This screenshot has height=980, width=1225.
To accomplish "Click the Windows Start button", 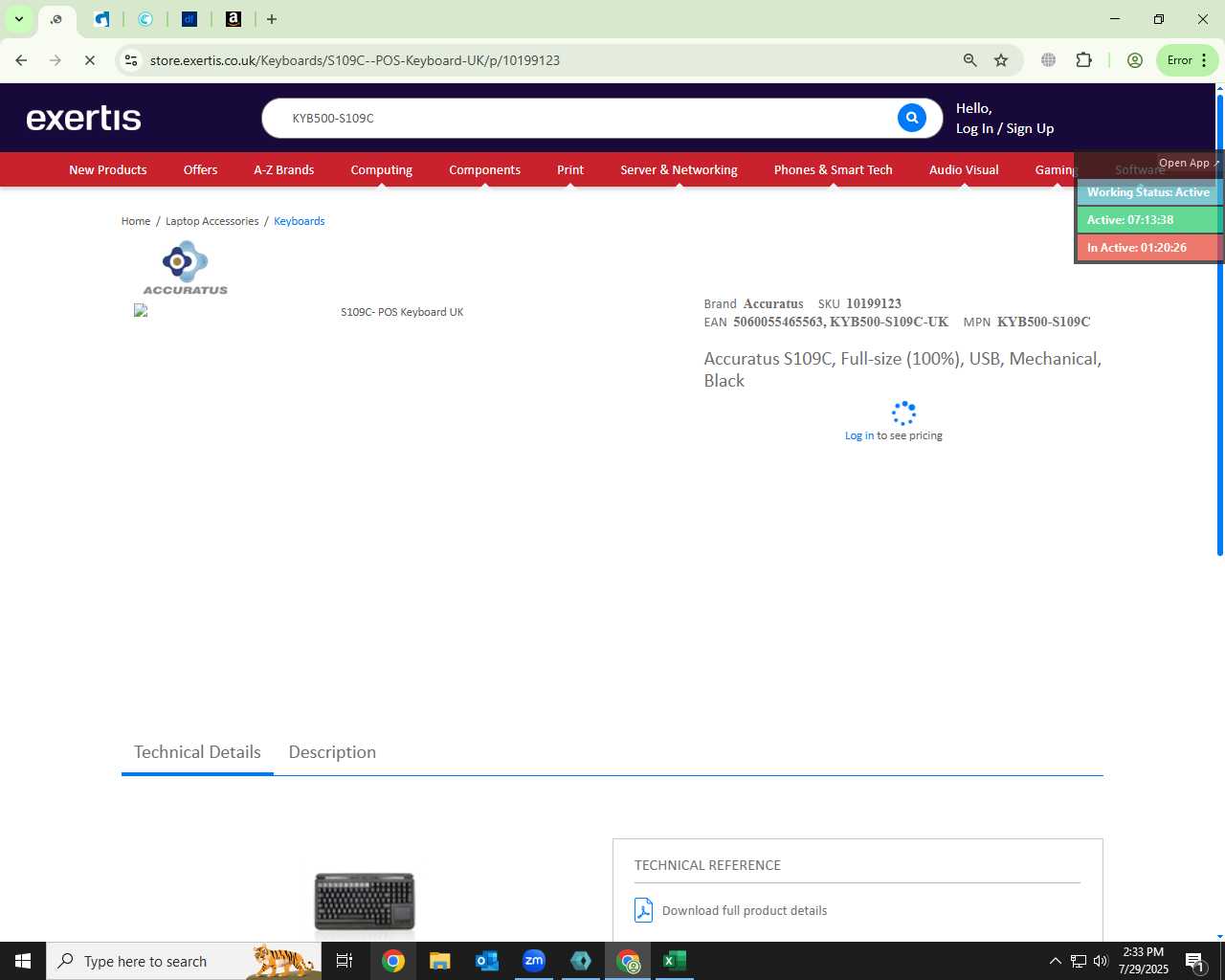I will tap(23, 961).
